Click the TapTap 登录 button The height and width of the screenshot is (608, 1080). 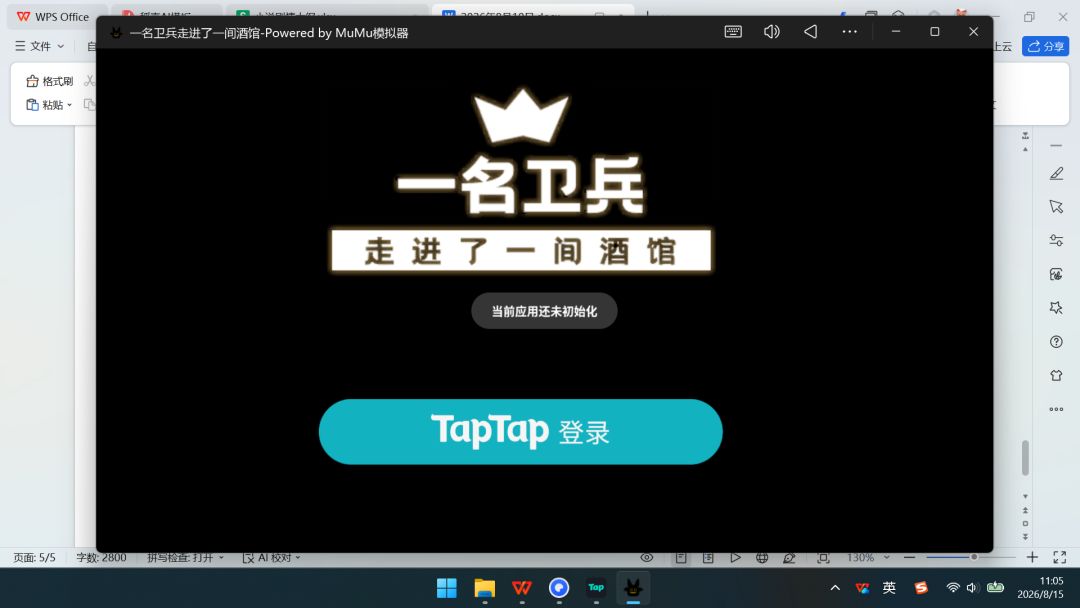point(520,432)
